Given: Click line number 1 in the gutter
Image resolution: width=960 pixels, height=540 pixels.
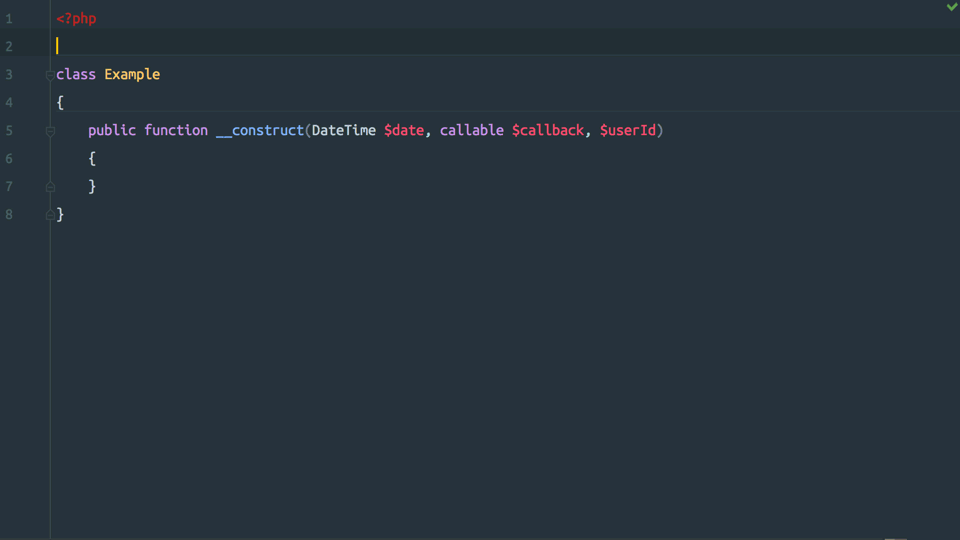Looking at the screenshot, I should click(x=9, y=19).
